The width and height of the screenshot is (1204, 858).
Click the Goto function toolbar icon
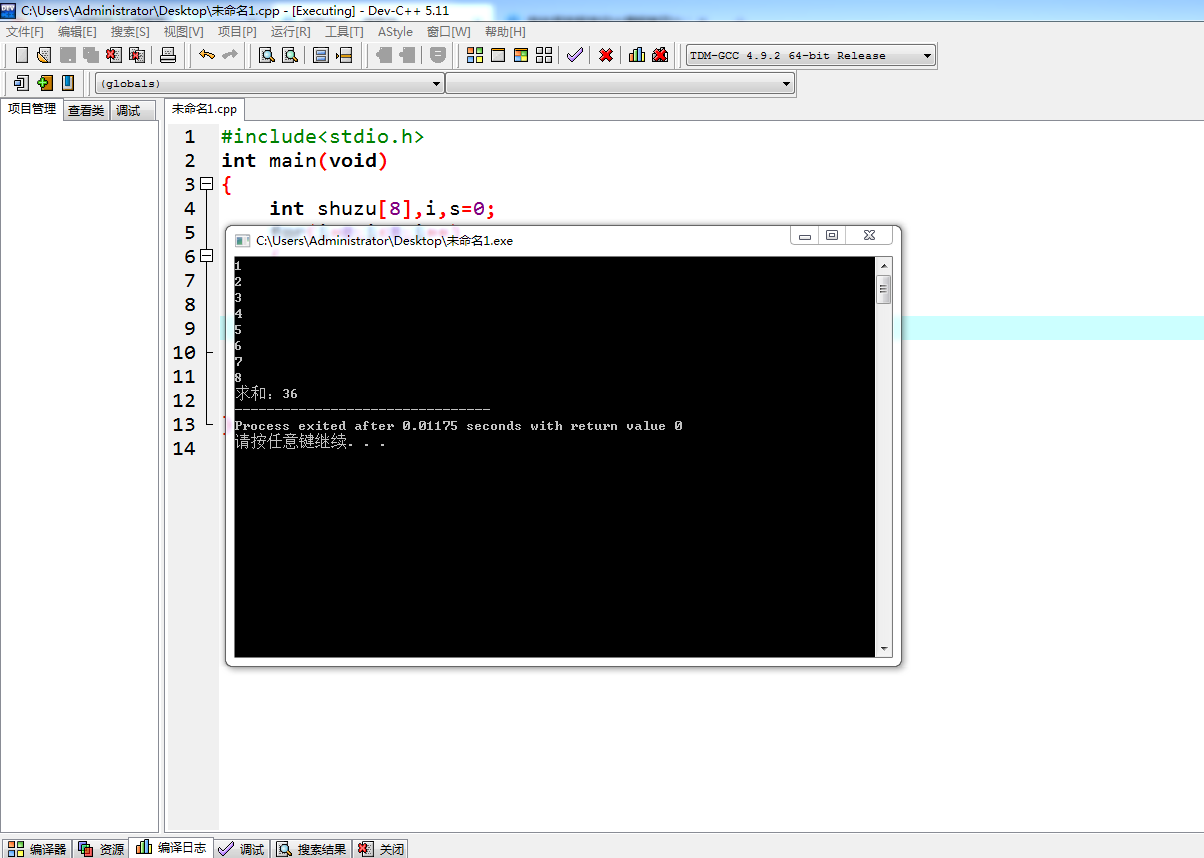click(x=321, y=55)
